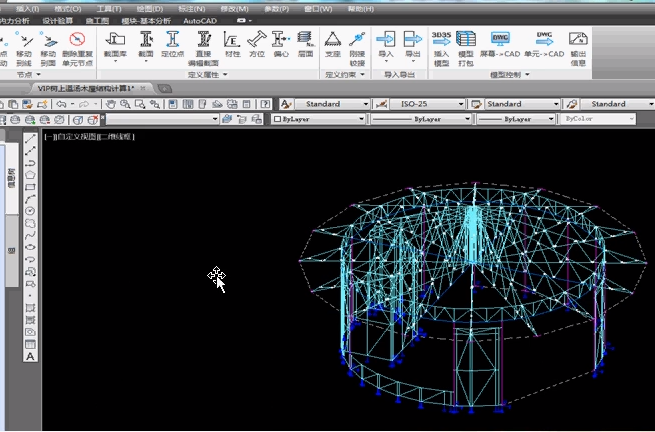Click the 偏心 eccentricity tool
Image resolution: width=655 pixels, height=432 pixels.
tap(281, 44)
